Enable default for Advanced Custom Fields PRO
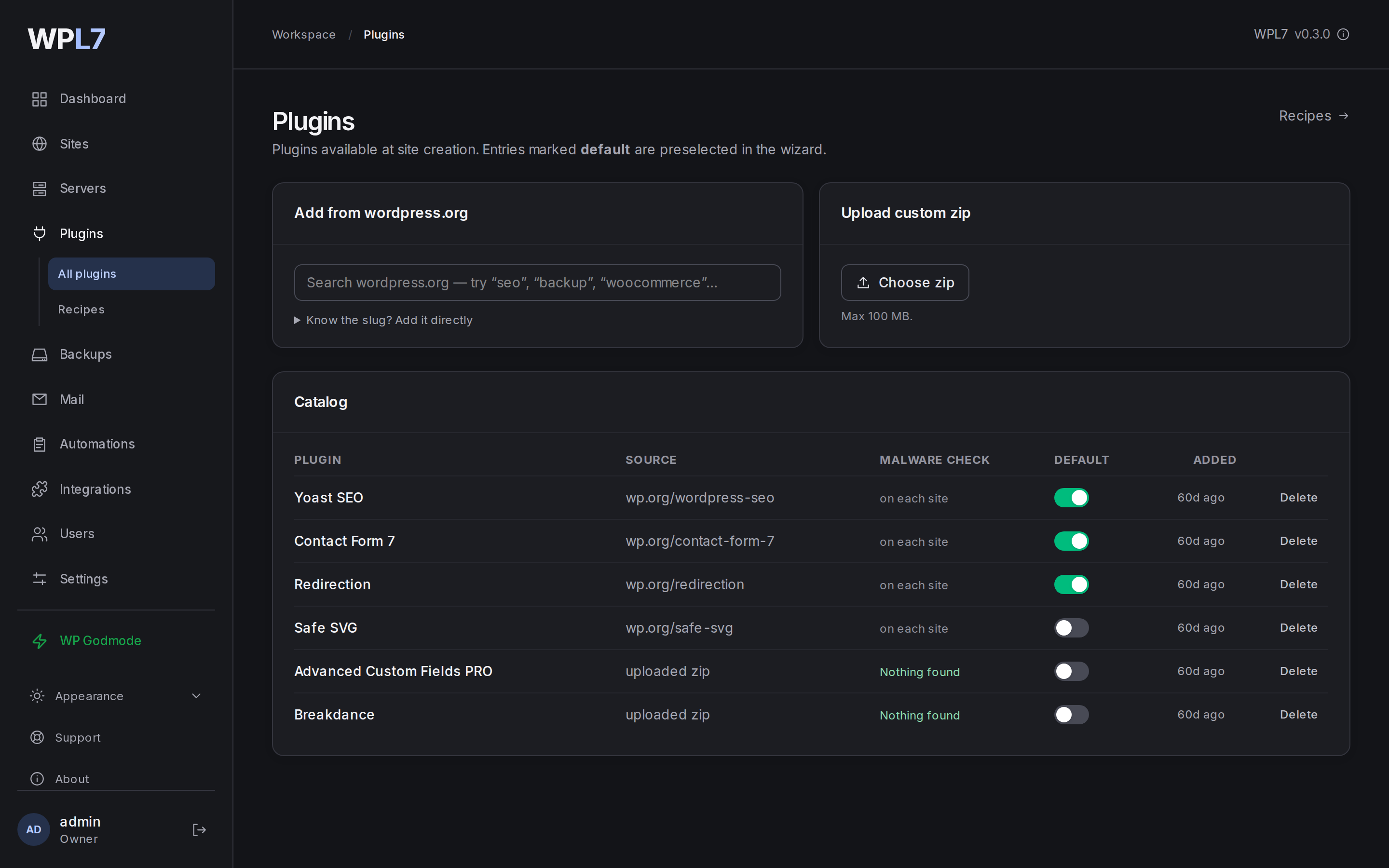Screen dimensions: 1389x868 [1071, 671]
